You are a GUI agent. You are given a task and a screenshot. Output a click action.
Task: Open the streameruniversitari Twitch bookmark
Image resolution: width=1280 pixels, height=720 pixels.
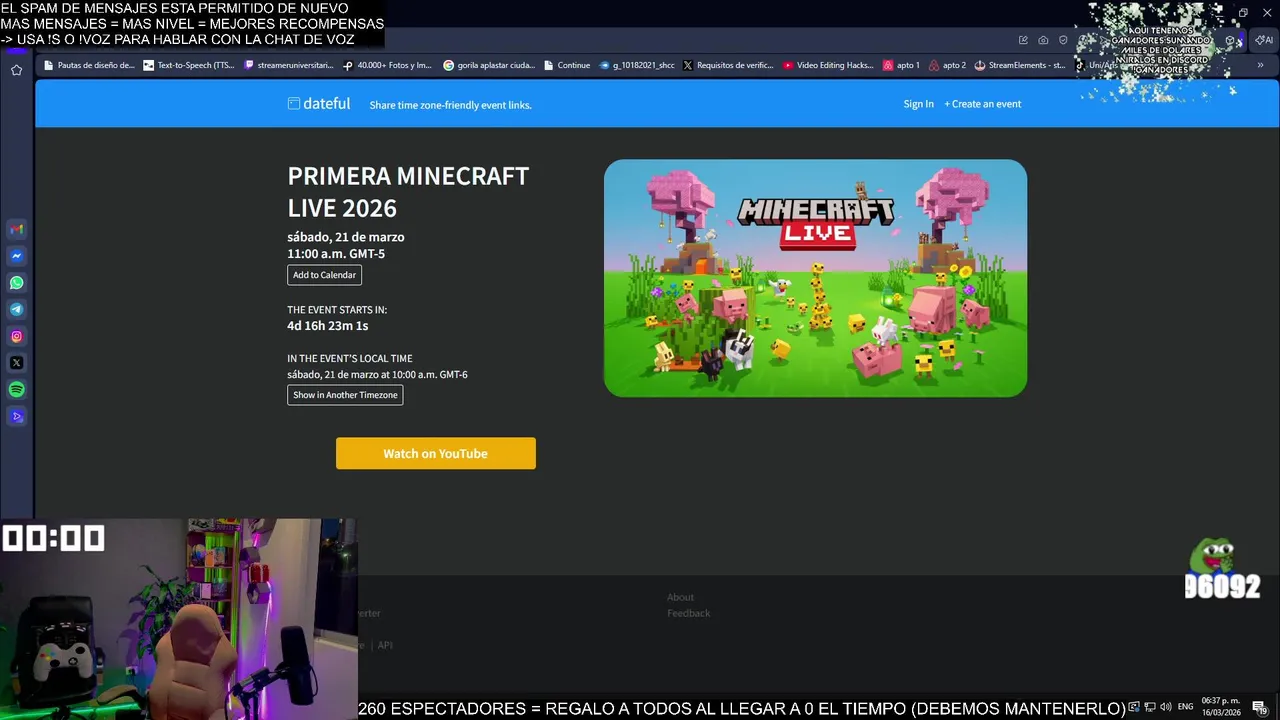point(288,65)
